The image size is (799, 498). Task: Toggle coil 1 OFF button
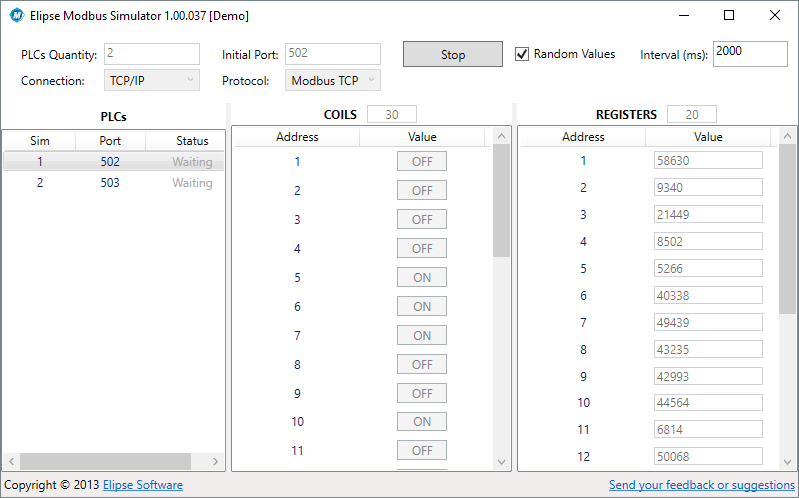click(x=422, y=161)
